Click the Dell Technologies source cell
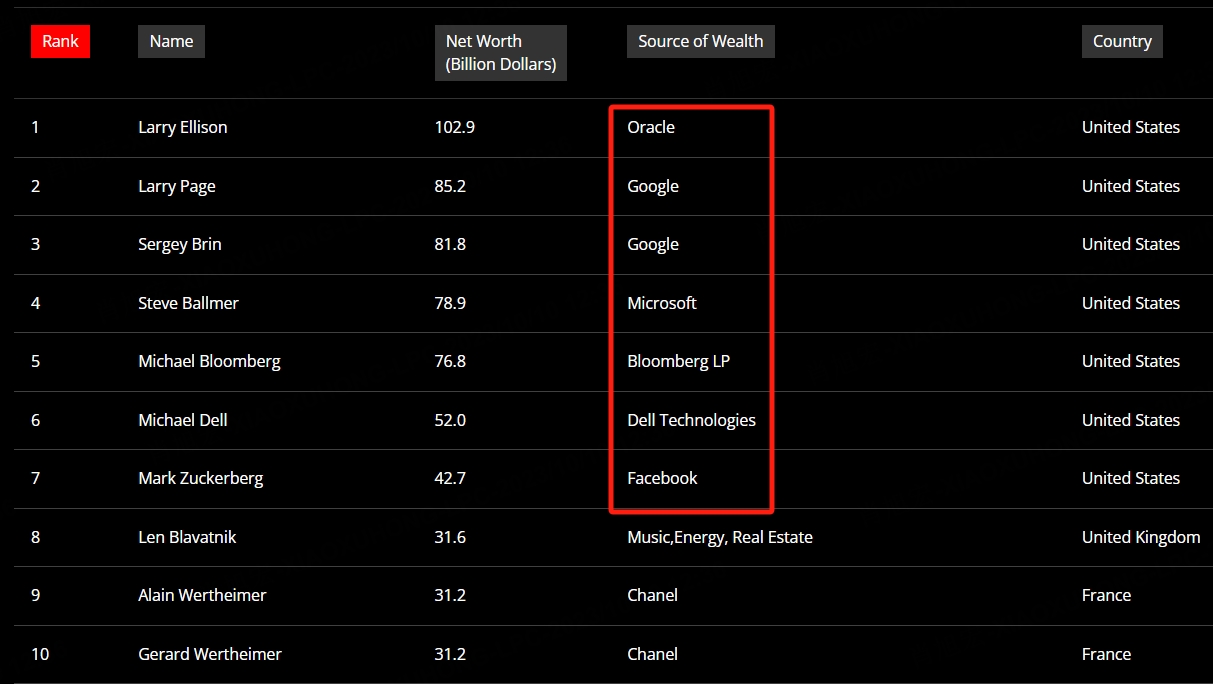This screenshot has height=684, width=1213. [x=692, y=420]
